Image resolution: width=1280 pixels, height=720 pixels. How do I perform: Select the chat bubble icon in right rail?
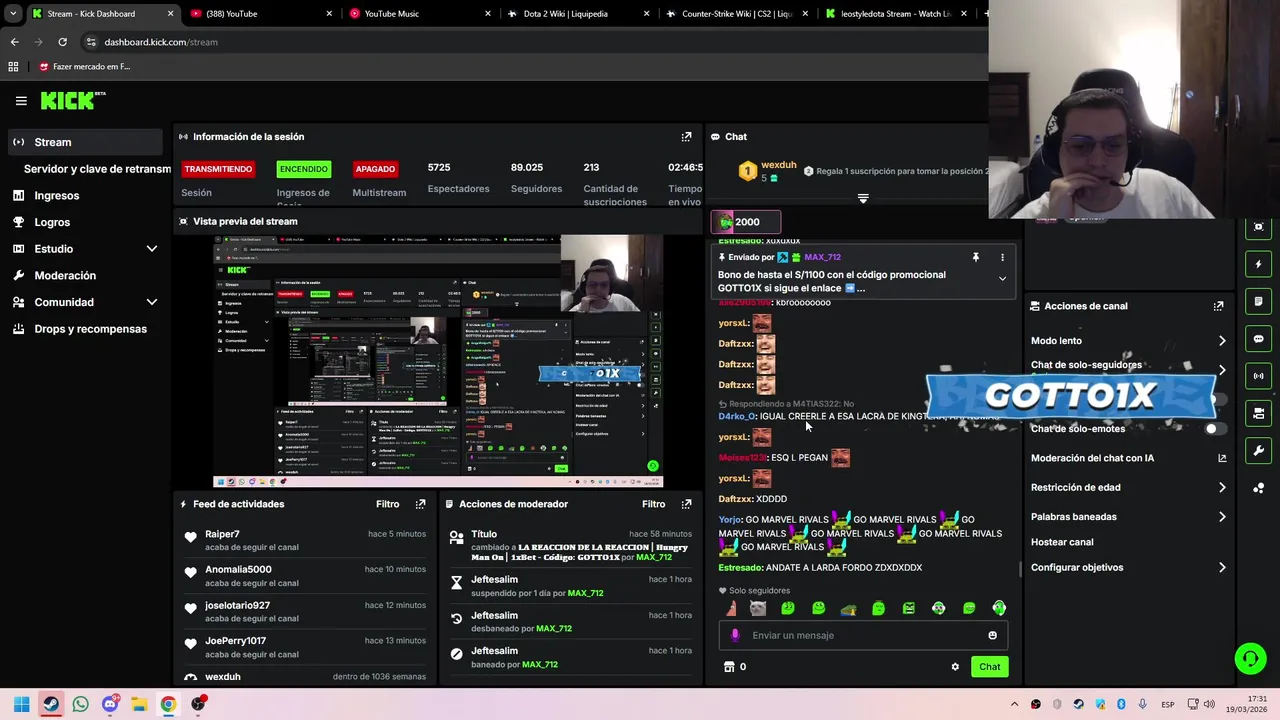click(x=1258, y=339)
